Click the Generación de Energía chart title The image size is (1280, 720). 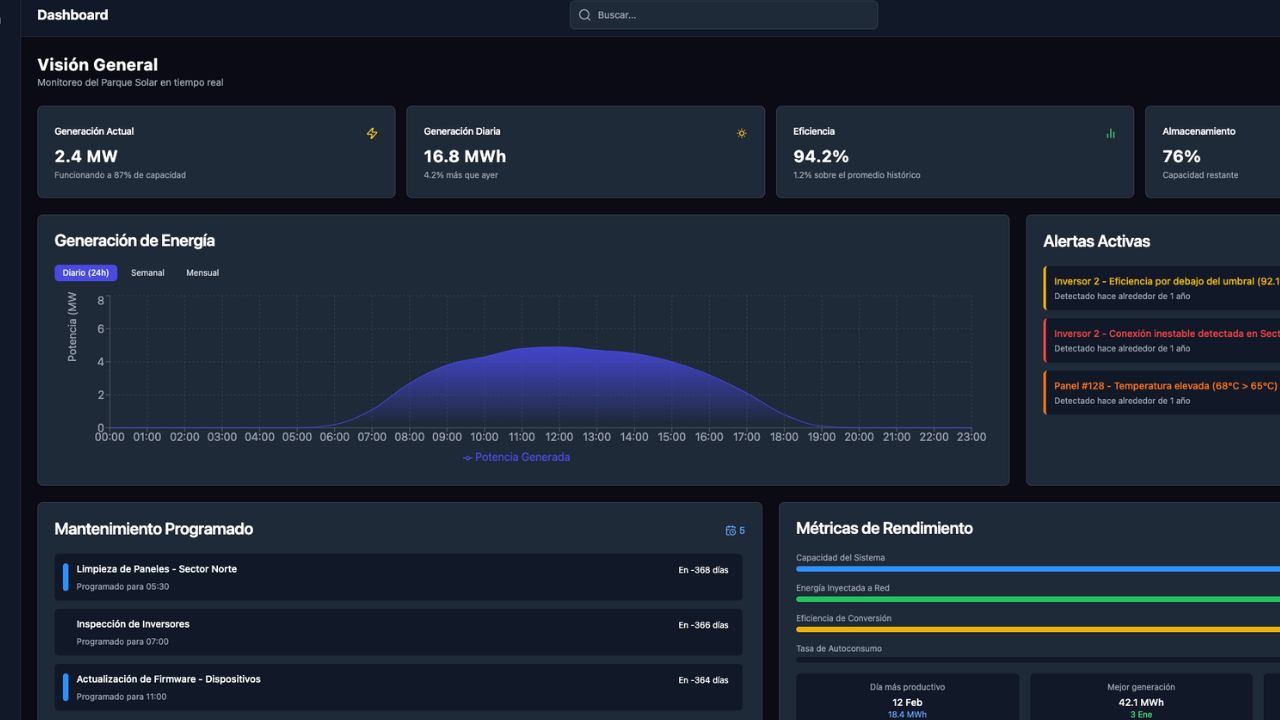[x=134, y=241]
